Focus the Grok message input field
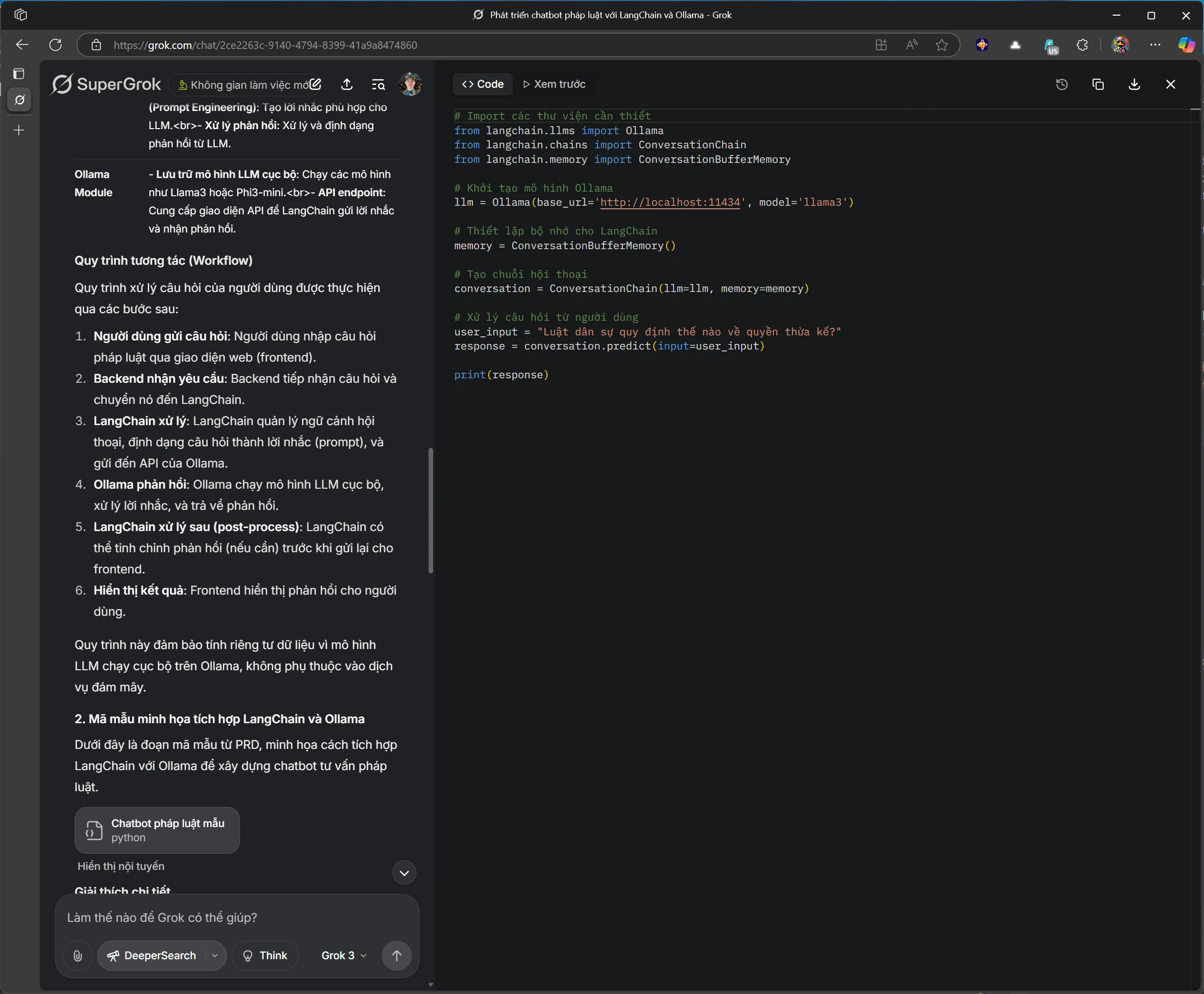The width and height of the screenshot is (1204, 994). (x=237, y=917)
